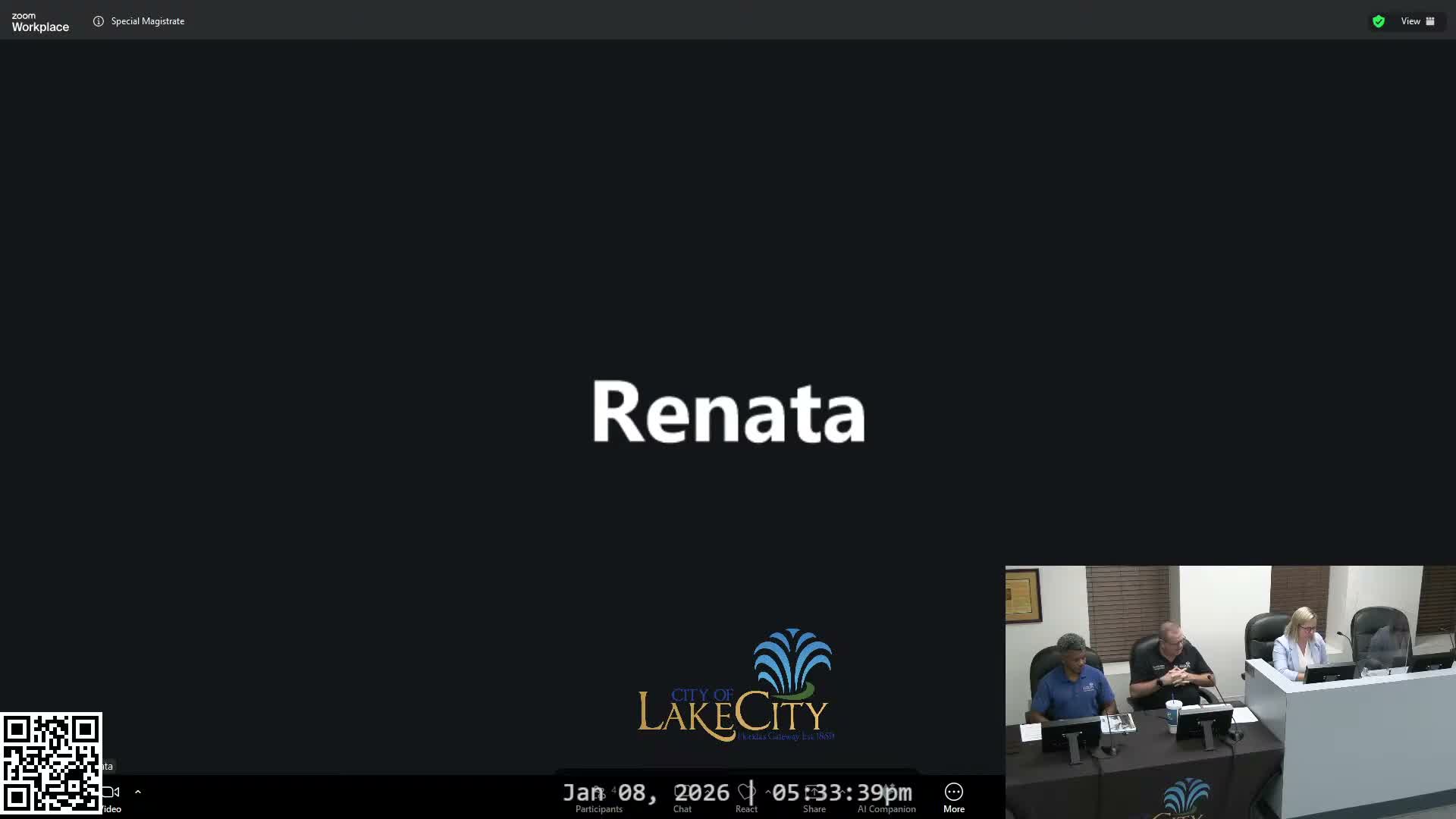This screenshot has height=819, width=1456.
Task: Open AI Companion
Action: (886, 798)
